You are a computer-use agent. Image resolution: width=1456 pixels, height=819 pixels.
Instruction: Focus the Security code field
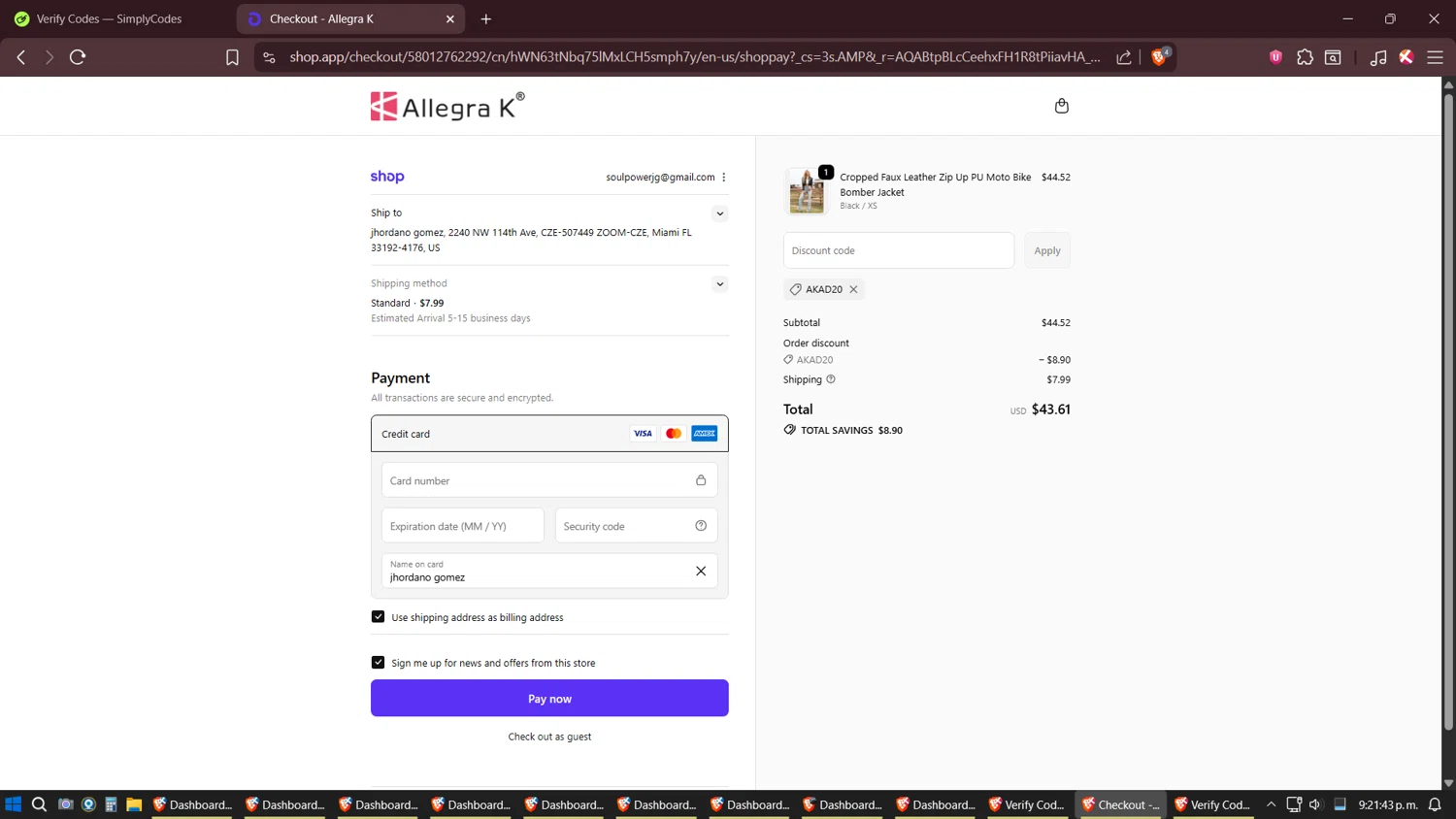636,526
